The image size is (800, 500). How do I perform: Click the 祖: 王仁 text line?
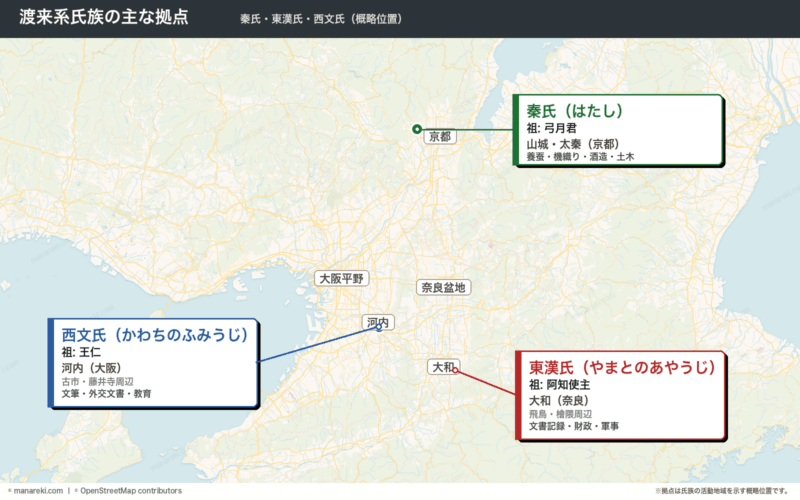pyautogui.click(x=81, y=352)
